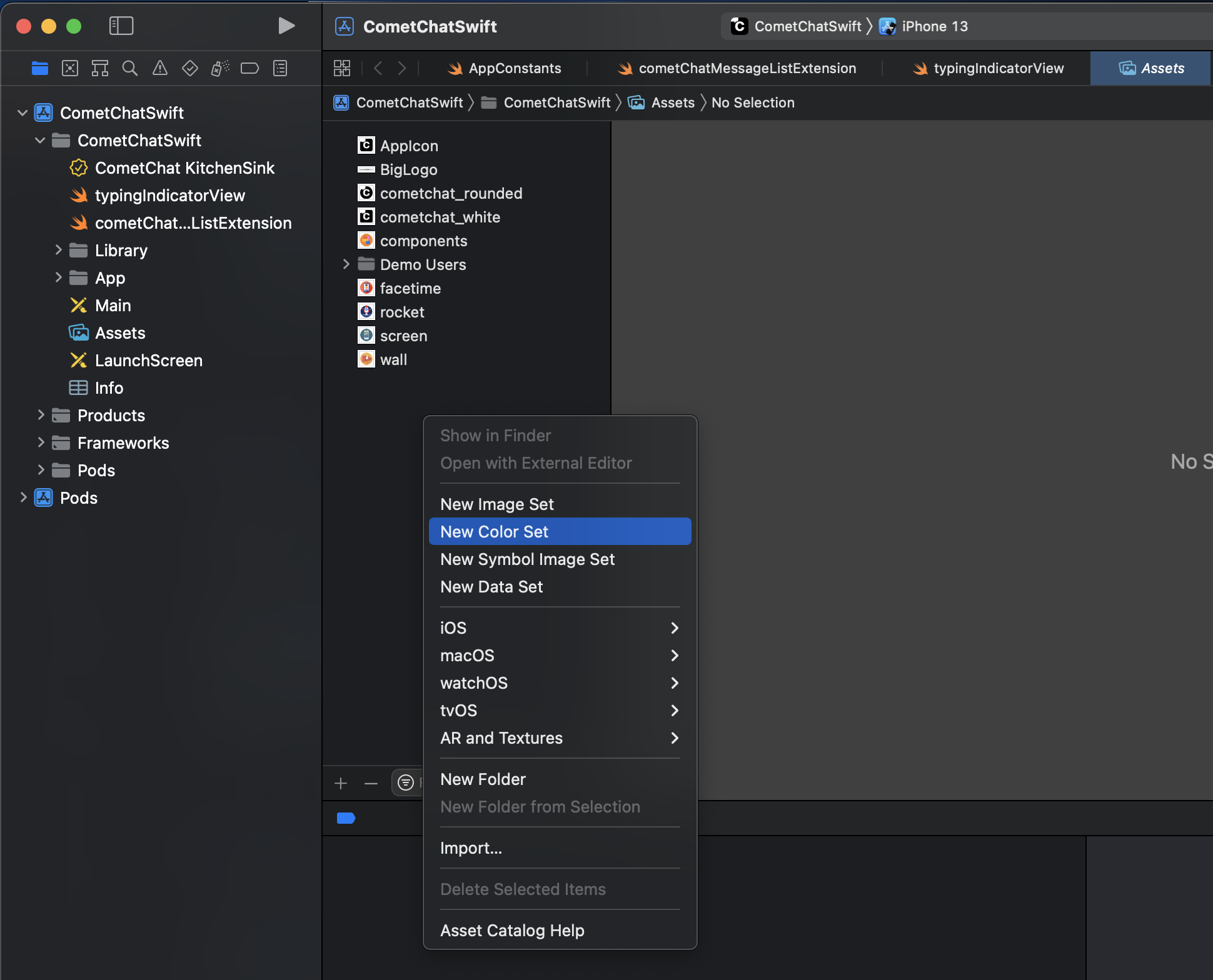Select the screen asset
This screenshot has height=980, width=1213.
pyautogui.click(x=392, y=336)
